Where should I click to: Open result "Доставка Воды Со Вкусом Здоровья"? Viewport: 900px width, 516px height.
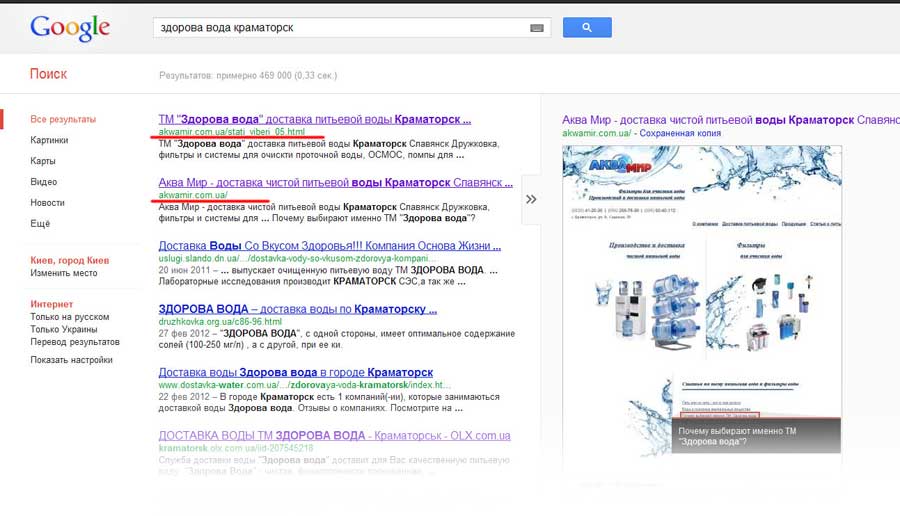[329, 246]
